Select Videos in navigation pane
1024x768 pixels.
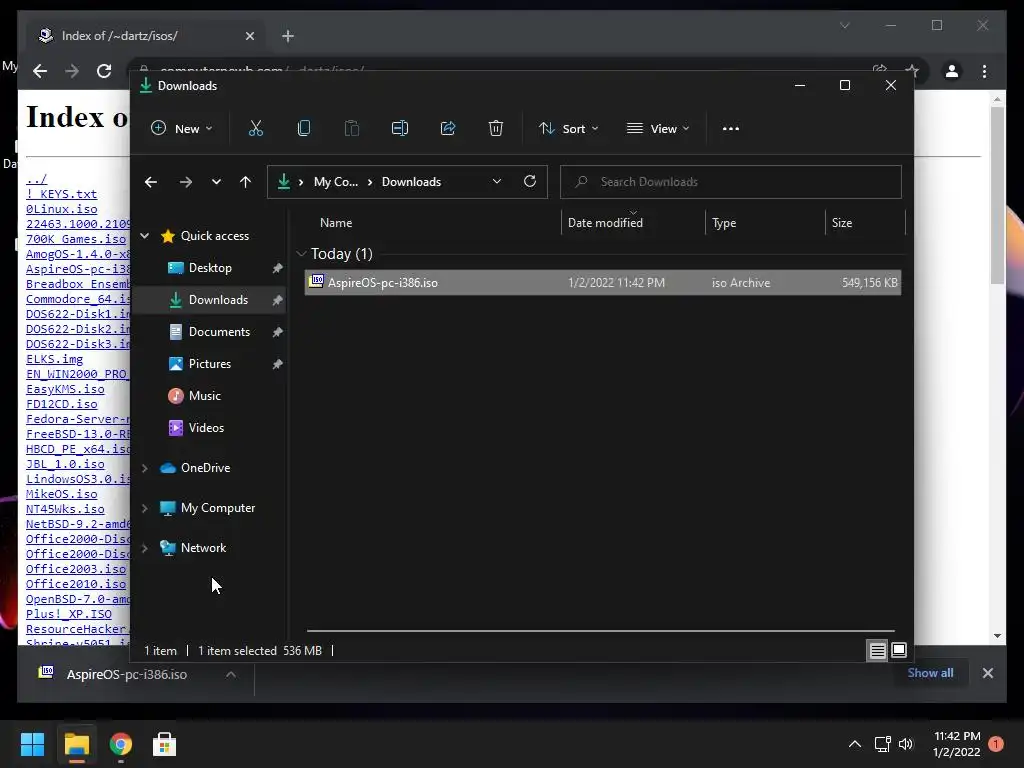click(206, 428)
